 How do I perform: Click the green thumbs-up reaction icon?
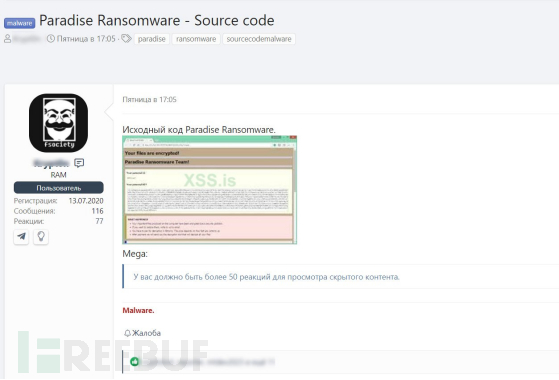134,361
